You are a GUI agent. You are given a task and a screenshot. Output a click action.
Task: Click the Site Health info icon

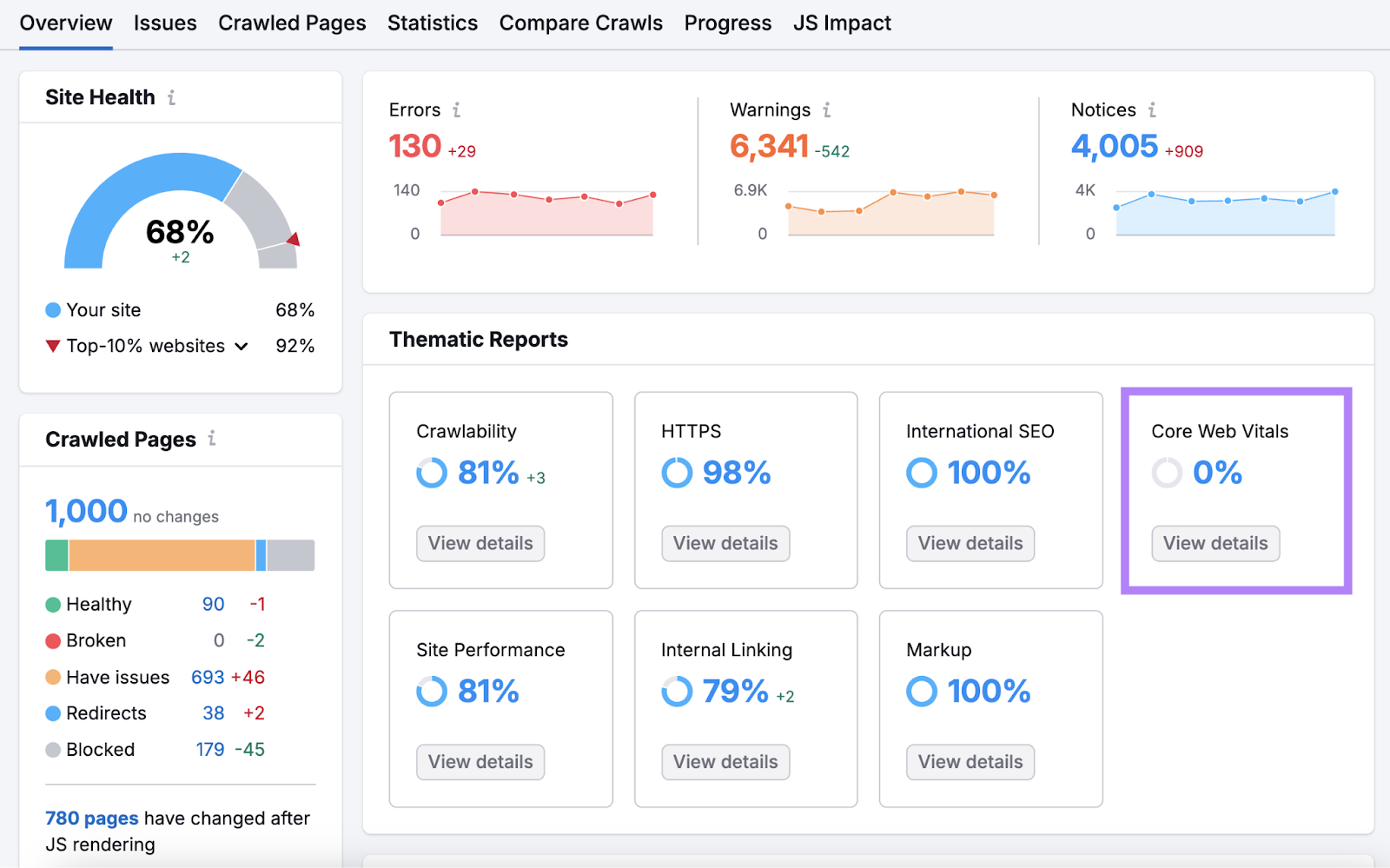[x=171, y=97]
